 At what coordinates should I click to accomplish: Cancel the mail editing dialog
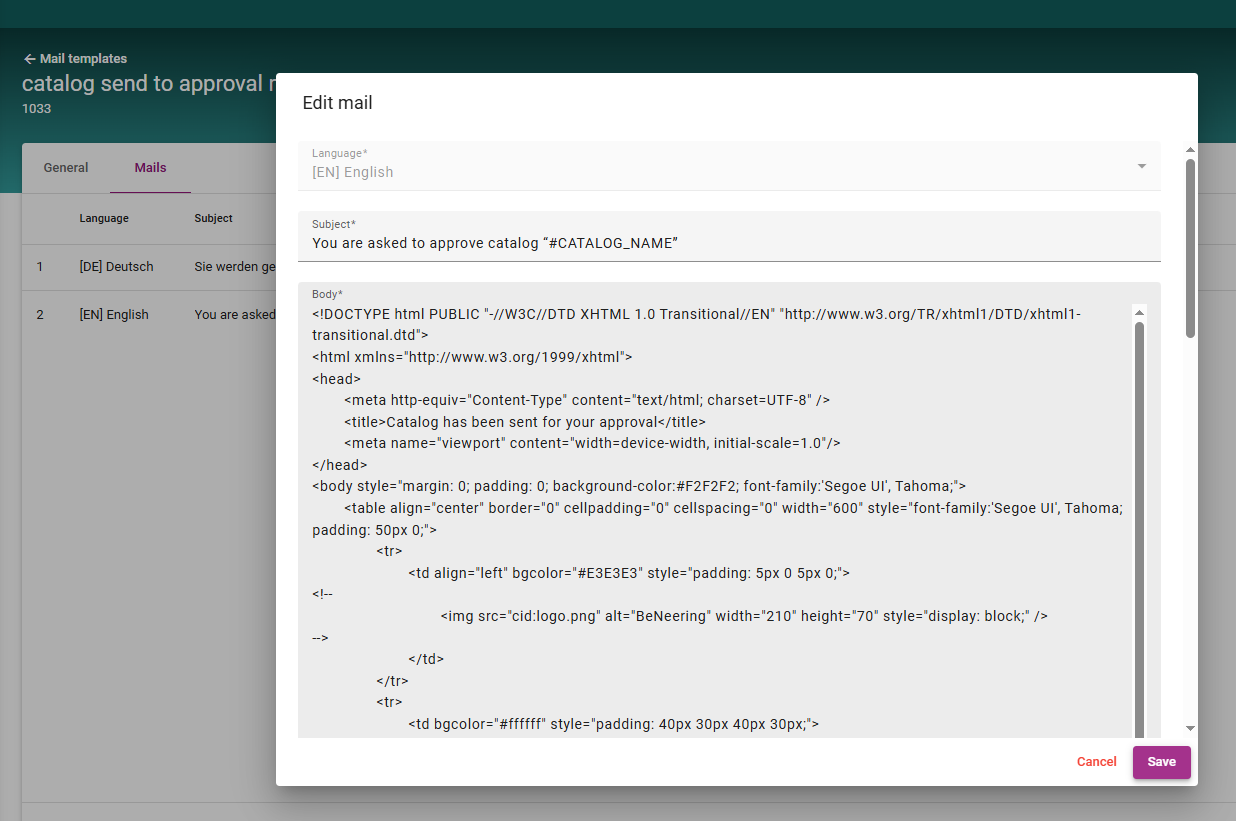point(1096,762)
